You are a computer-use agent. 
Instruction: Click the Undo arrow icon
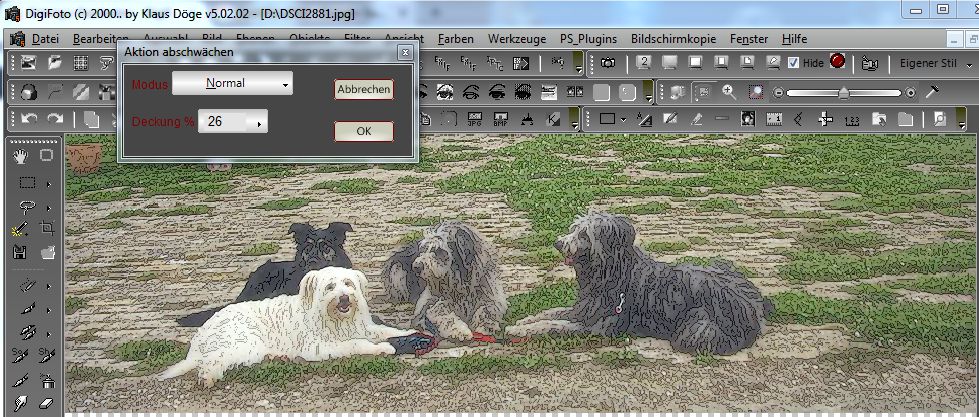[x=30, y=119]
